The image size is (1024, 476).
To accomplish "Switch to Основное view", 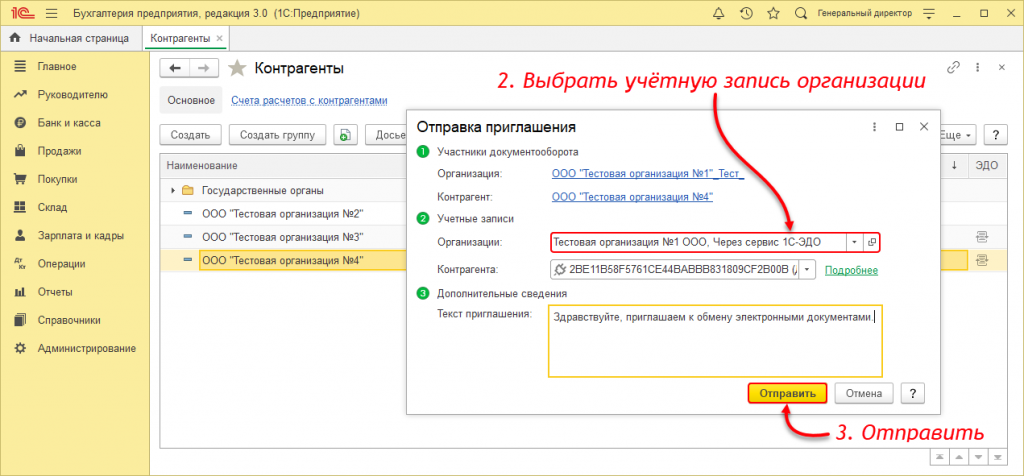I will coord(191,101).
